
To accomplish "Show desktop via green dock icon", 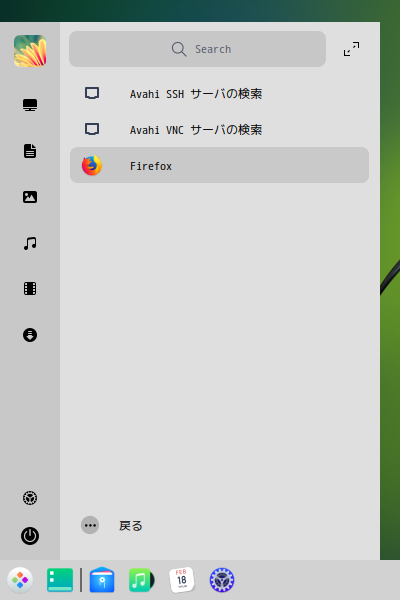I will point(60,580).
